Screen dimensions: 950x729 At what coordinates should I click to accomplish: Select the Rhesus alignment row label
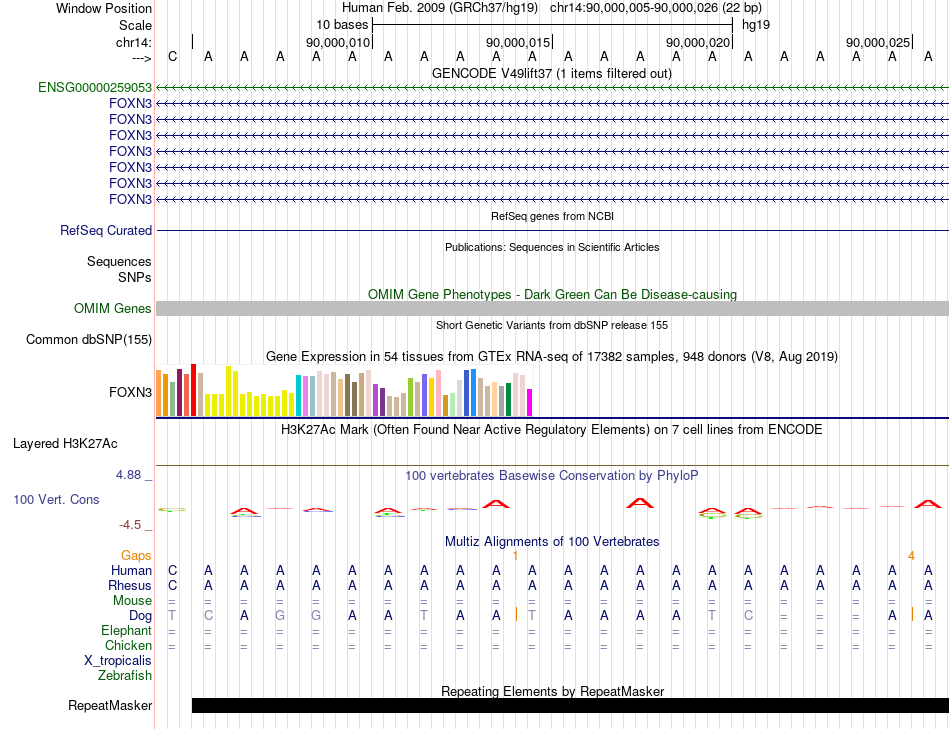[x=130, y=586]
